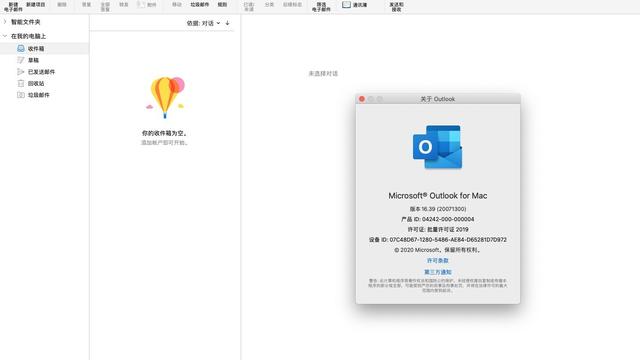Create a new email (新建电子邮件)
Image resolution: width=640 pixels, height=360 pixels.
point(13,7)
